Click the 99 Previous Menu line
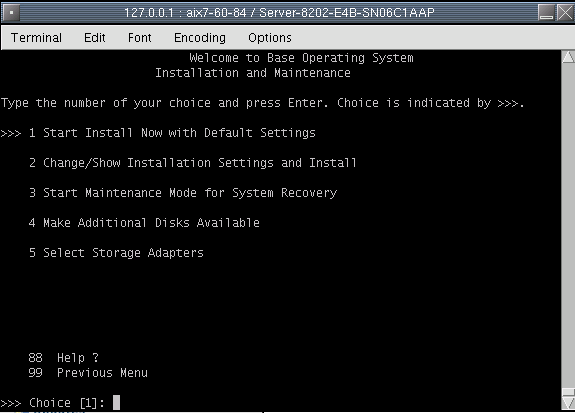This screenshot has width=575, height=413. (88, 373)
